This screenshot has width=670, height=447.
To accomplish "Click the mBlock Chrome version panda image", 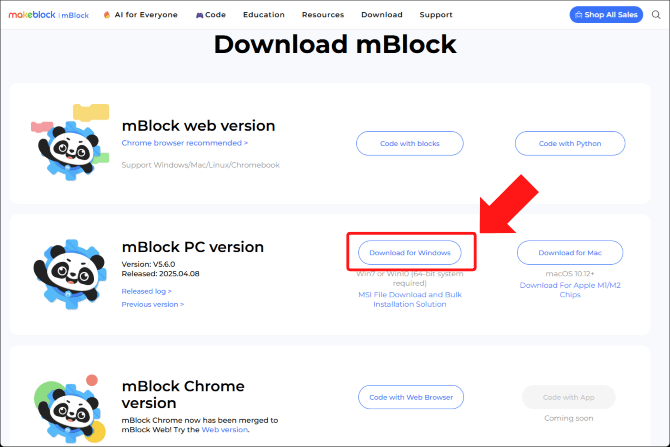I will click(70, 409).
